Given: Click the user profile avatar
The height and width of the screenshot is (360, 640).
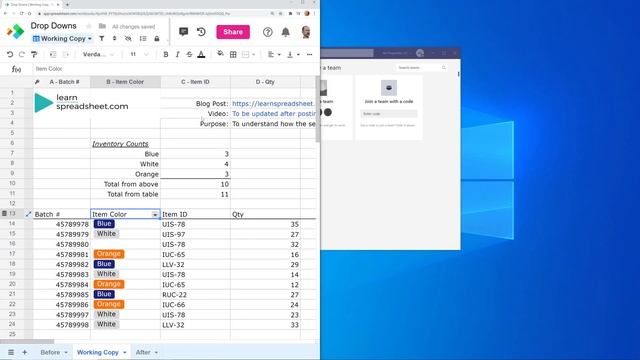Looking at the screenshot, I should 306,32.
